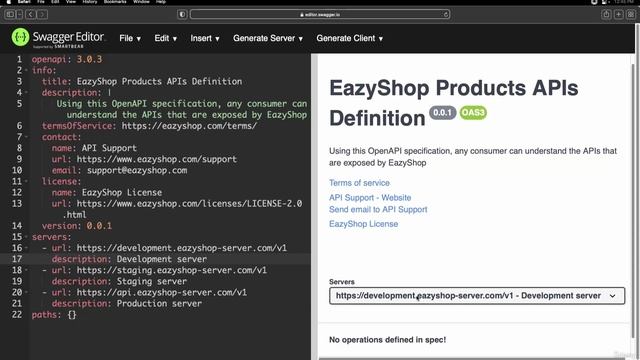The image size is (640, 360).
Task: Click the 'name: EazyShop License' line
Action: [107, 192]
